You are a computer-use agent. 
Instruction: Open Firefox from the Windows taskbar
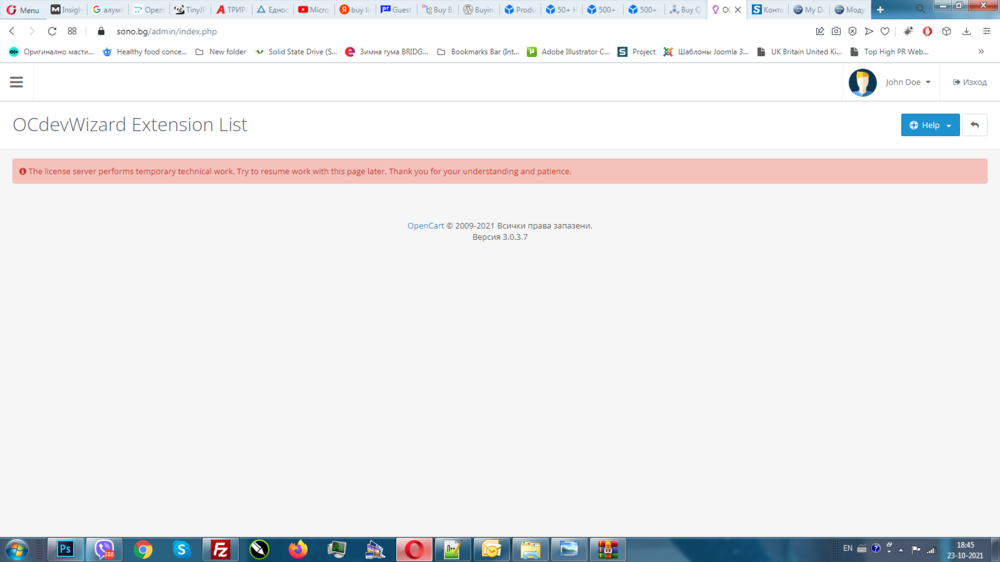coord(298,549)
